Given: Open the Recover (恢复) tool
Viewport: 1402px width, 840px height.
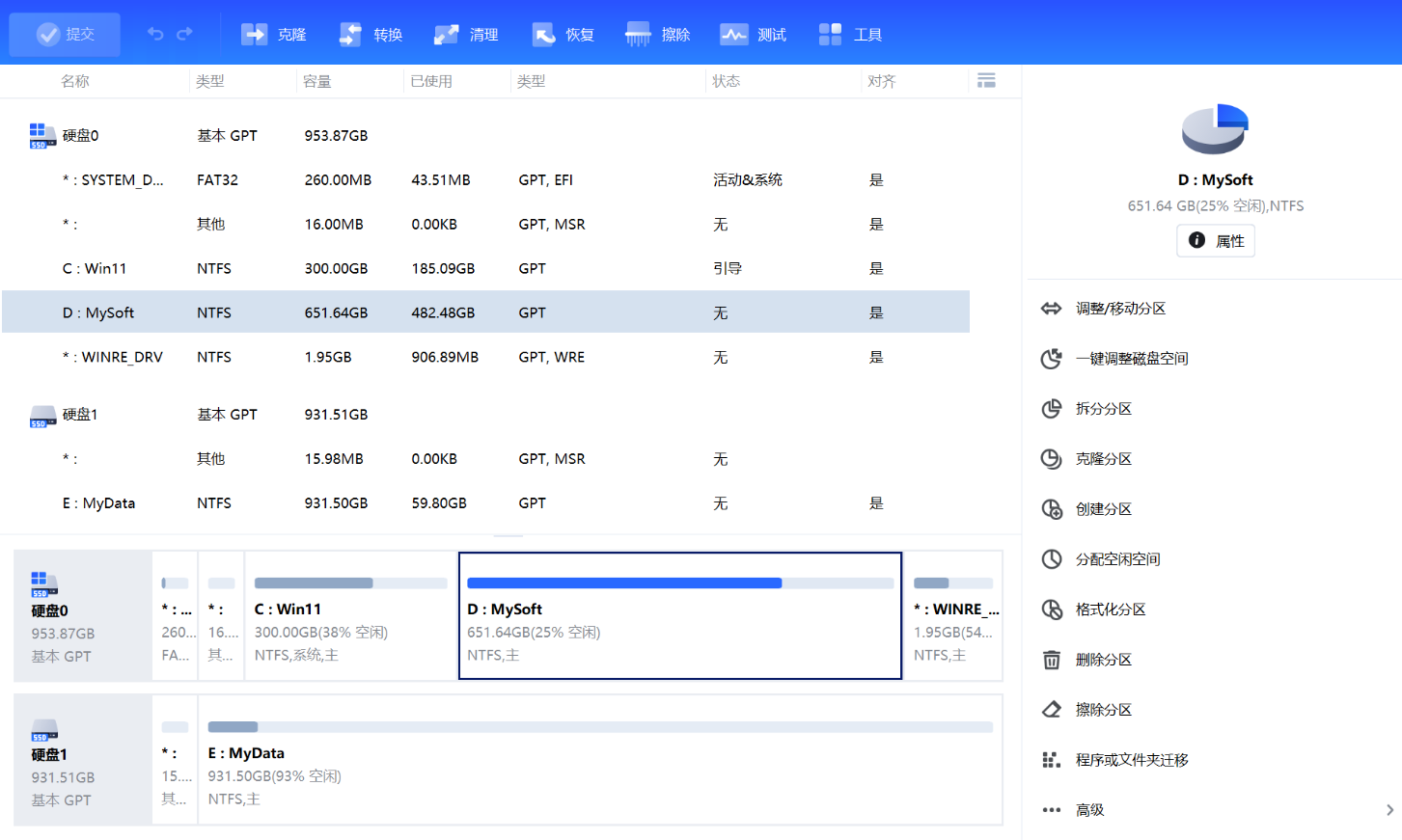Looking at the screenshot, I should [544, 35].
